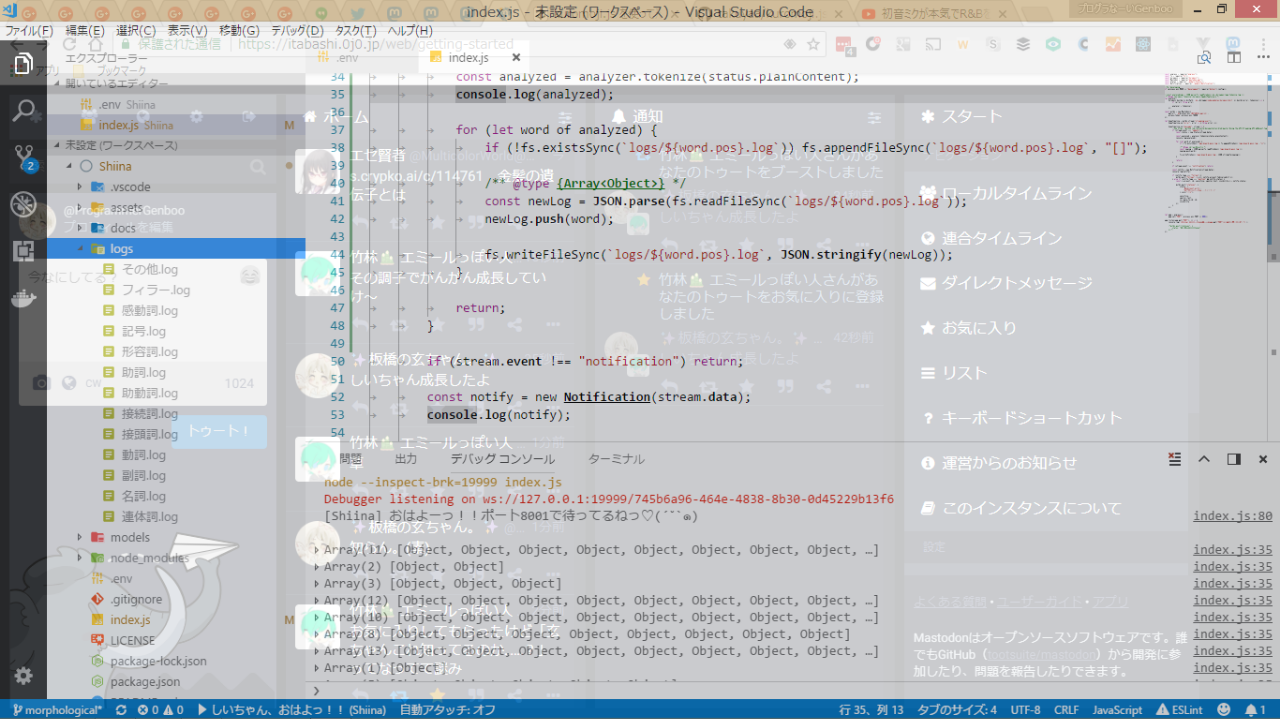Open the Source Control view with badge 2
This screenshot has height=719, width=1280.
(23, 157)
